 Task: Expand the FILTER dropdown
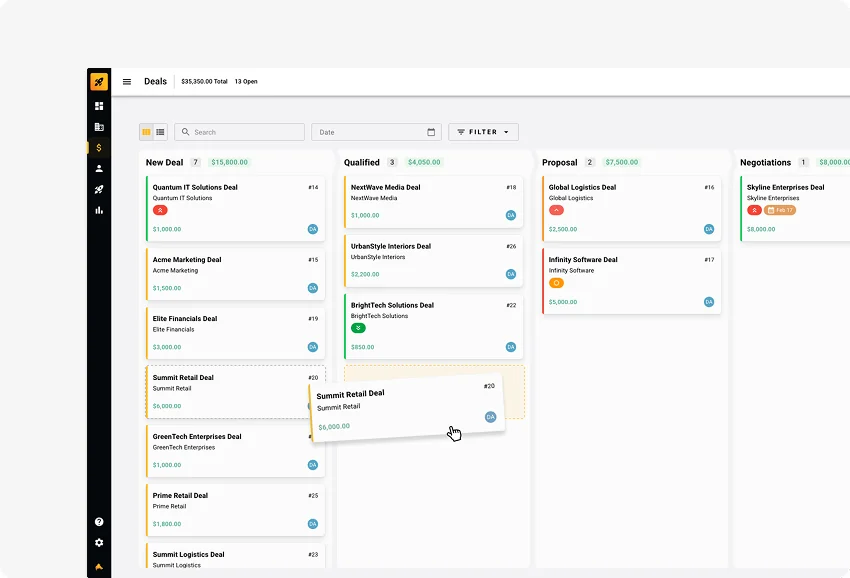click(x=483, y=132)
